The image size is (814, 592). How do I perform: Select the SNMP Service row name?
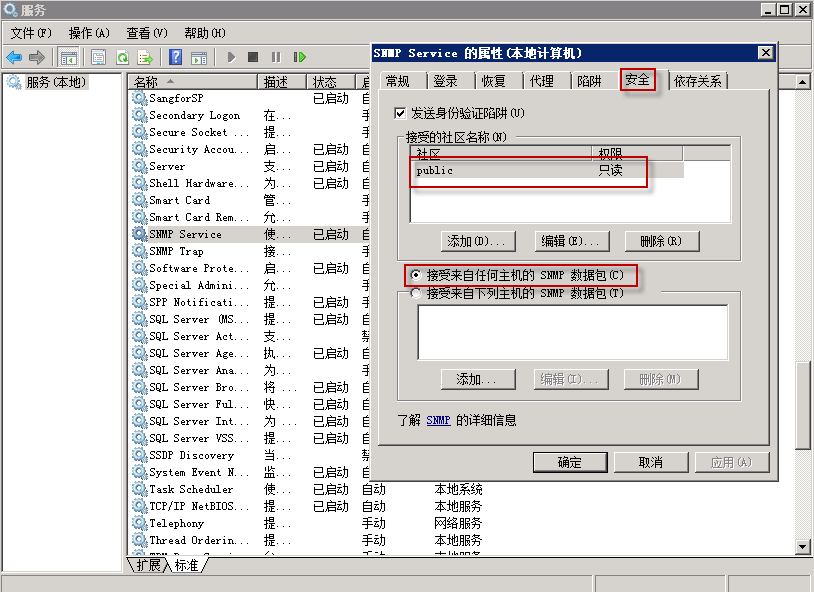point(185,234)
